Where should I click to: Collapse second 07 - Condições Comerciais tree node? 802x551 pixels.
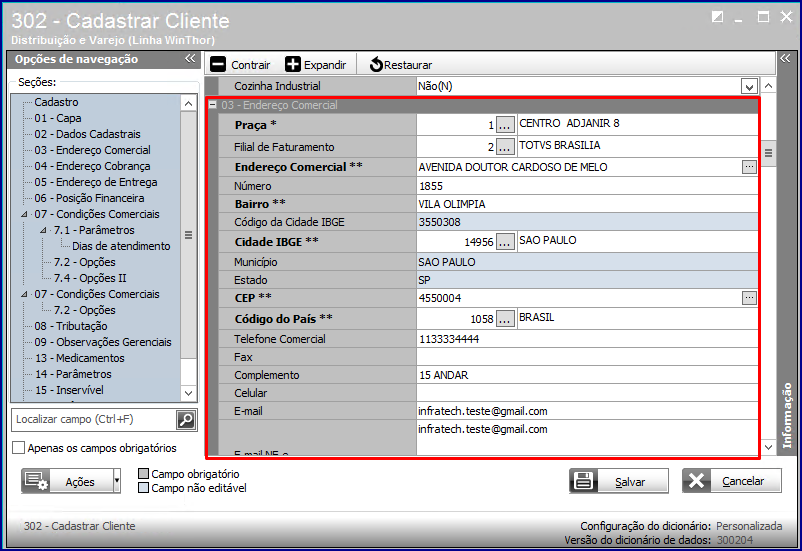pos(24,294)
